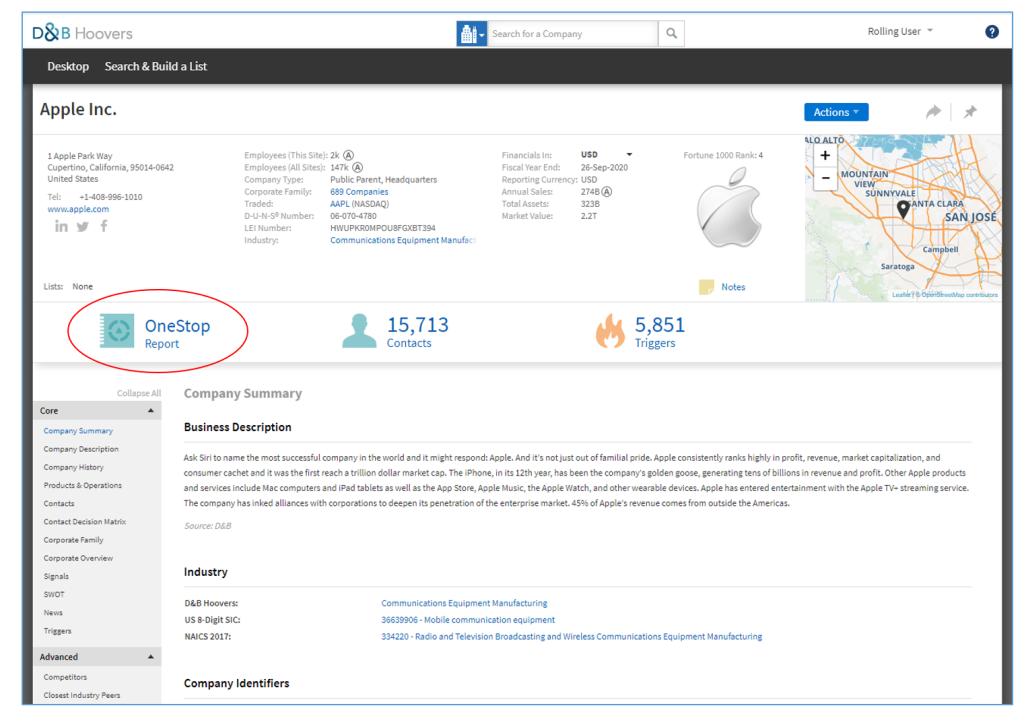Open Search & Build a List menu

coord(155,67)
